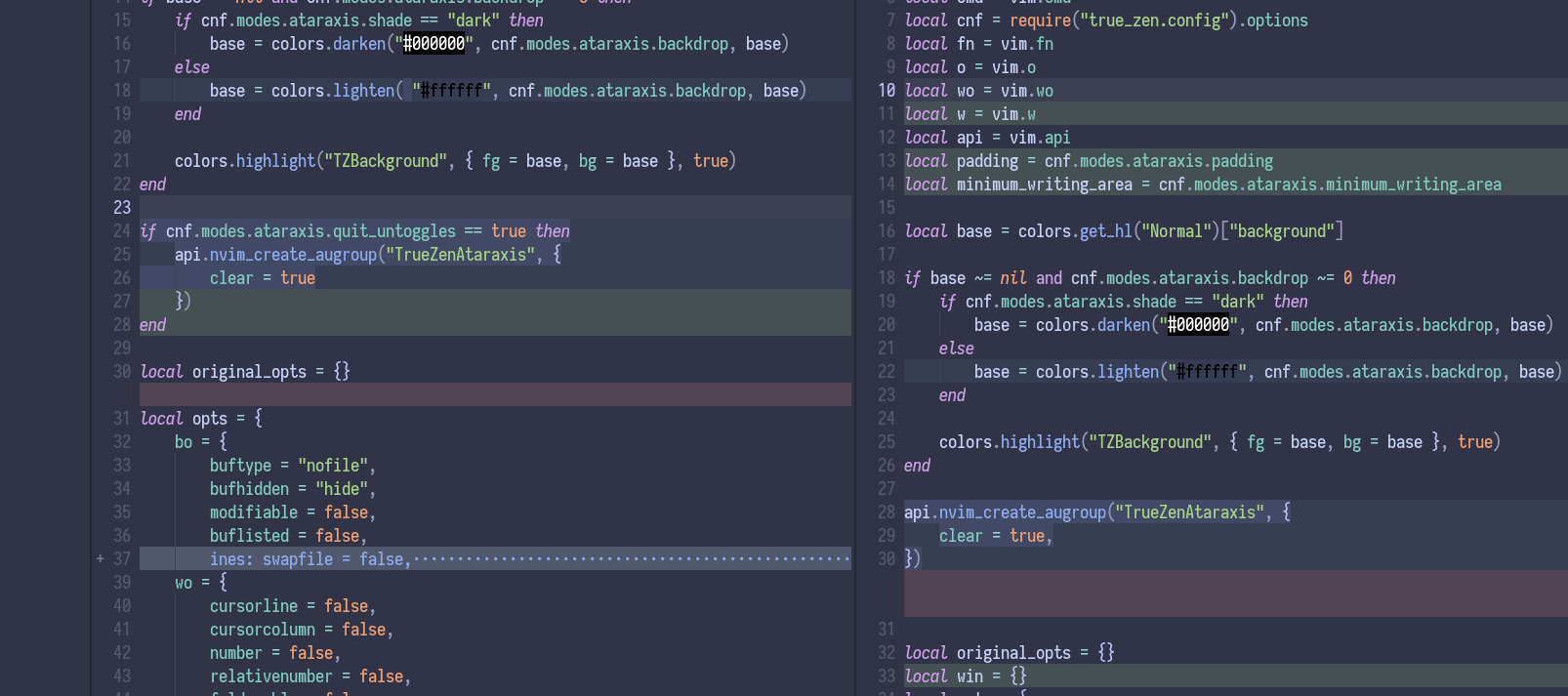Viewport: 1568px width, 696px height.
Task: Click "local win = {}" line
Action: click(966, 676)
